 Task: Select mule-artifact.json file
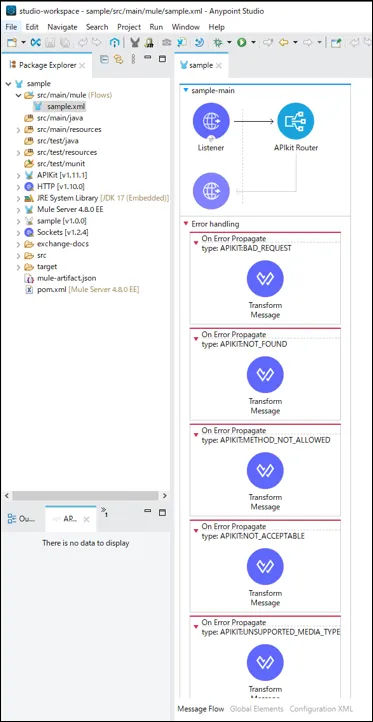pos(60,278)
